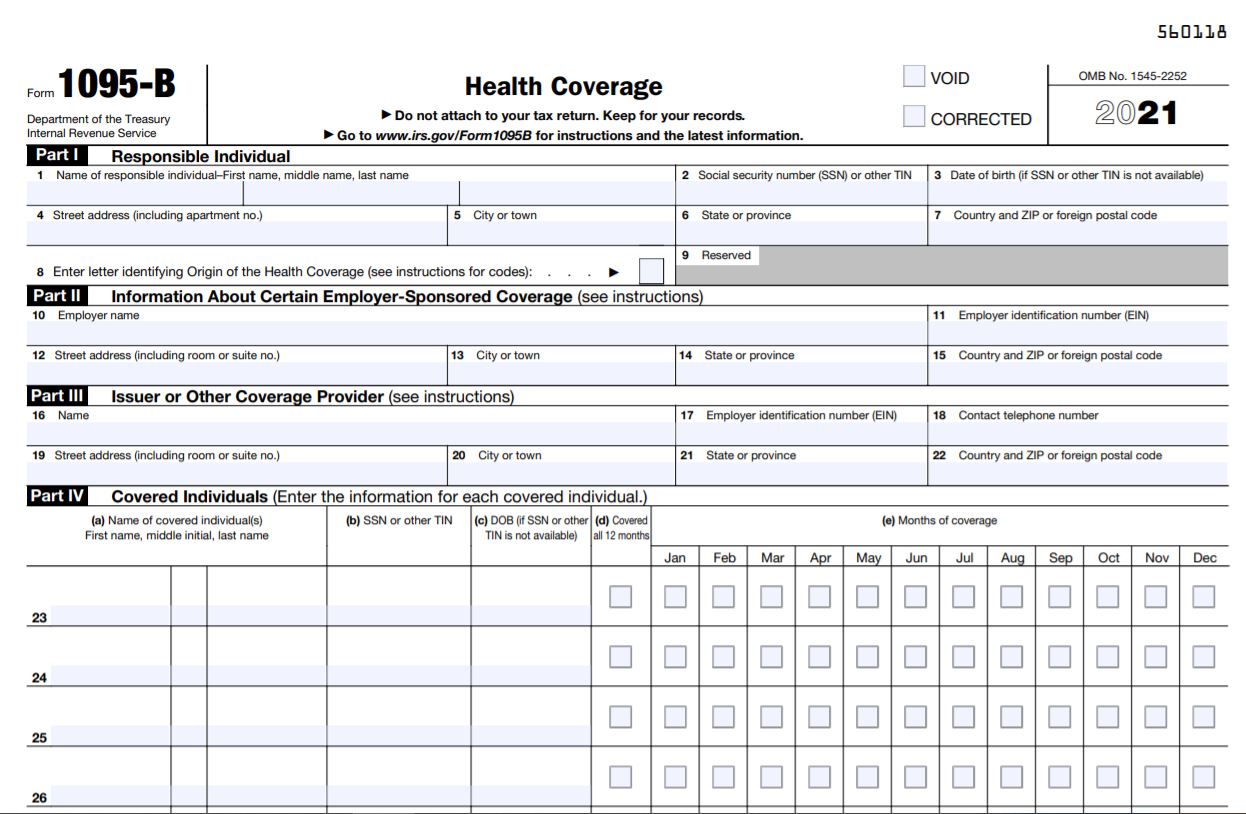
Task: Check May coverage box in row 23
Action: 868,597
